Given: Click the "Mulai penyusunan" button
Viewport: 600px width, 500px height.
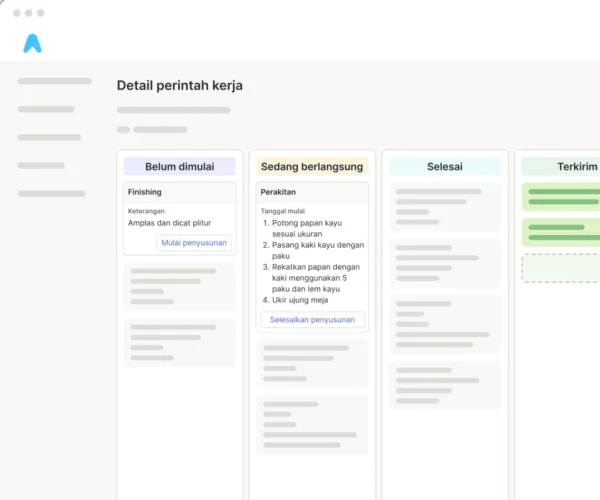Looking at the screenshot, I should click(194, 243).
